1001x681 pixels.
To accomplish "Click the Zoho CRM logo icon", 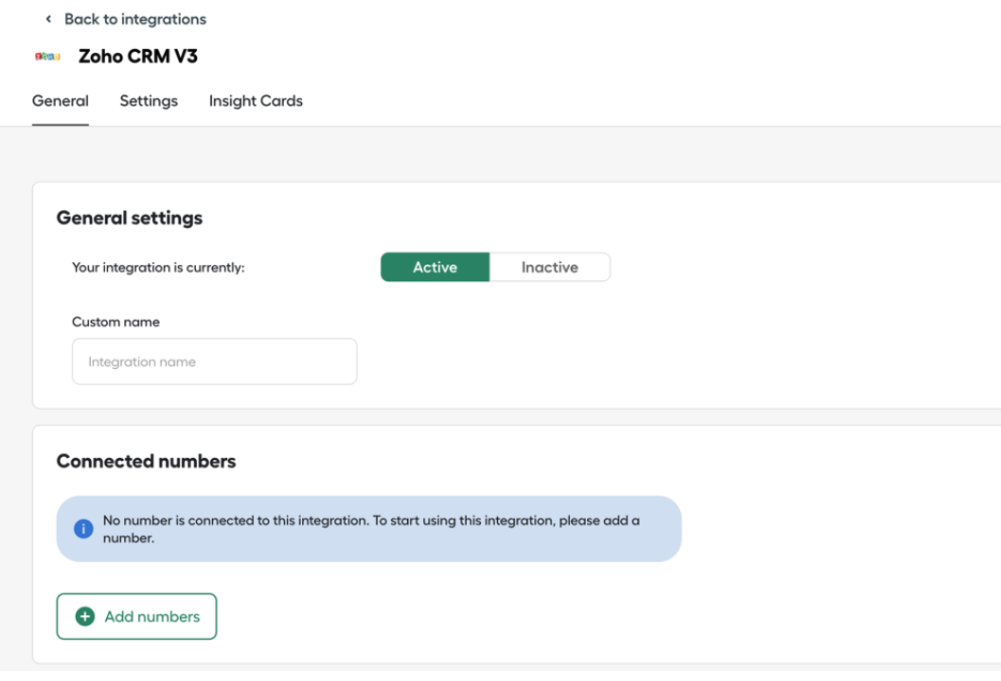I will click(47, 56).
